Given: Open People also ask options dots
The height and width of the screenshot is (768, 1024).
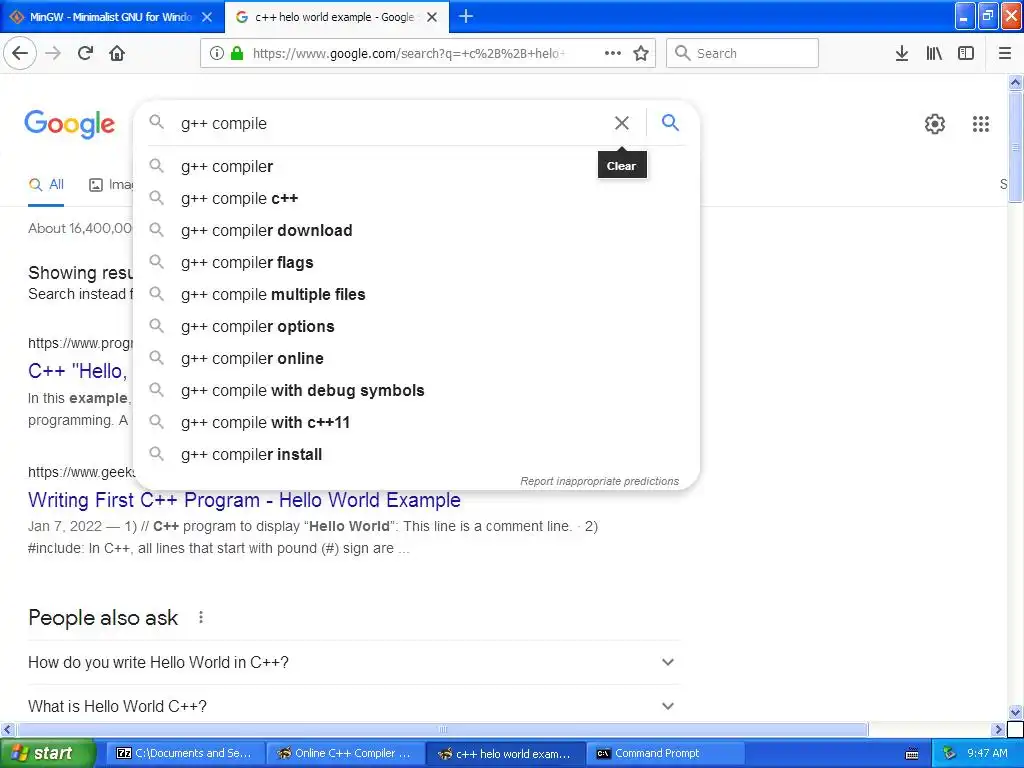Looking at the screenshot, I should click(201, 617).
